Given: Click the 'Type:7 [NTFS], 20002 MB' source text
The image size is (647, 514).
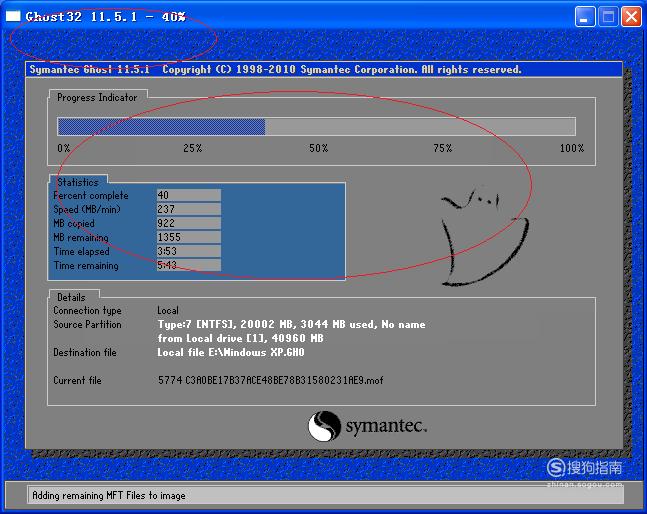Looking at the screenshot, I should [x=291, y=325].
